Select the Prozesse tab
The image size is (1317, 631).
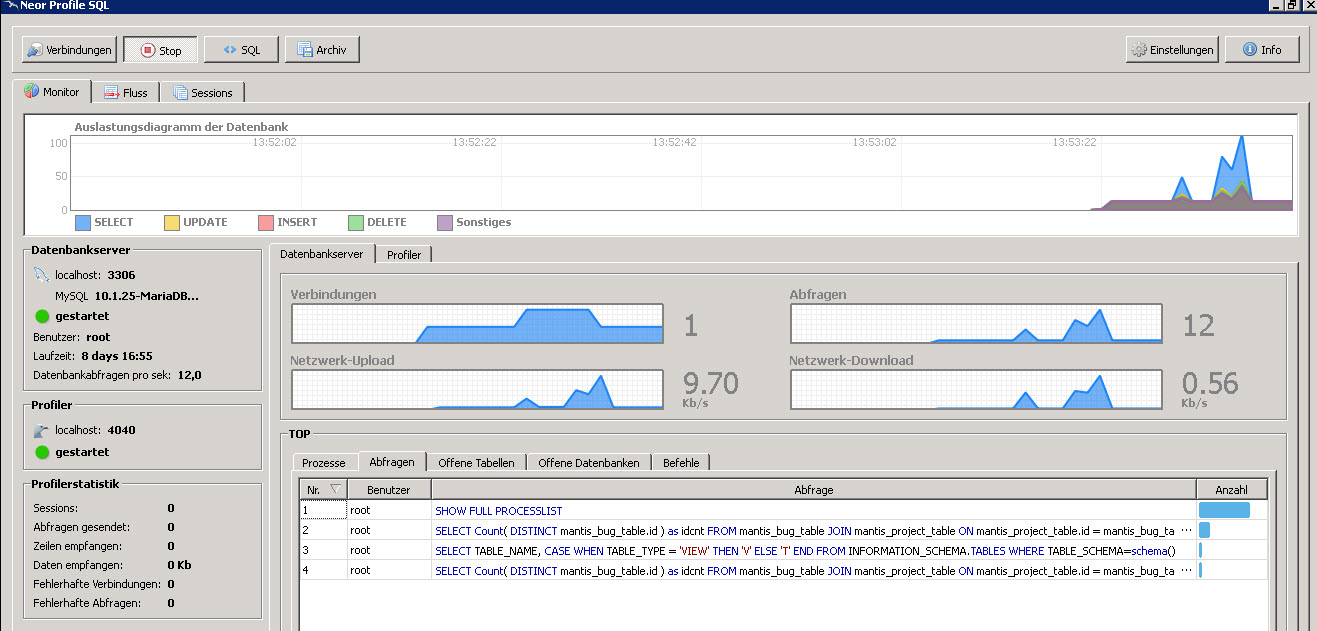pyautogui.click(x=324, y=463)
